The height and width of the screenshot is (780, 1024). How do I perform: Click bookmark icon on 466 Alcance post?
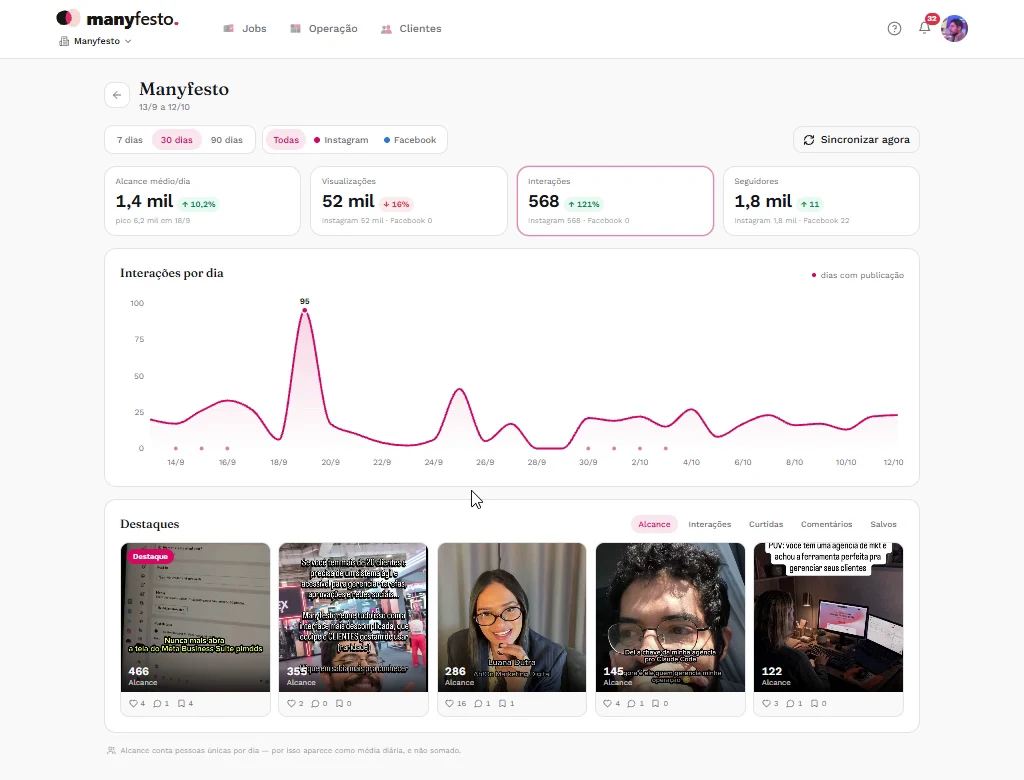pos(182,704)
